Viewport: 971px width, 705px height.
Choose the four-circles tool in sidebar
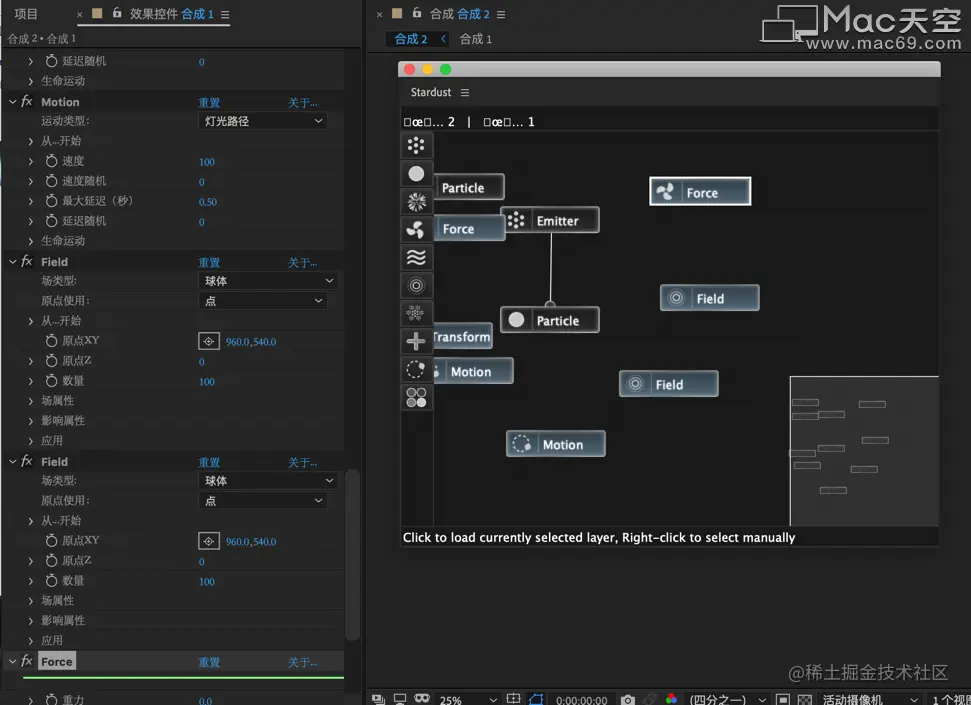(416, 397)
